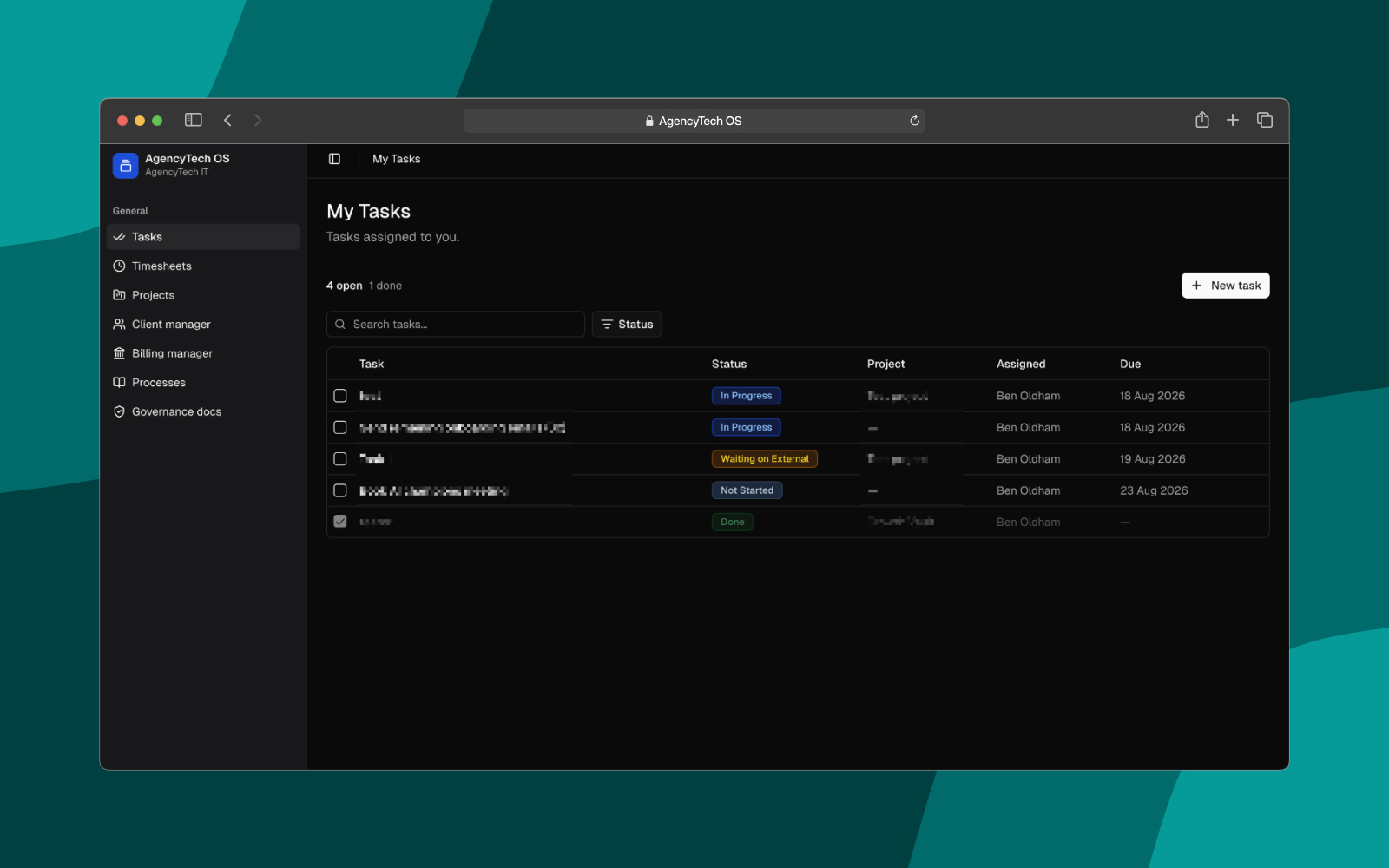Reload the AgencyTech OS page
The height and width of the screenshot is (868, 1389).
point(914,121)
